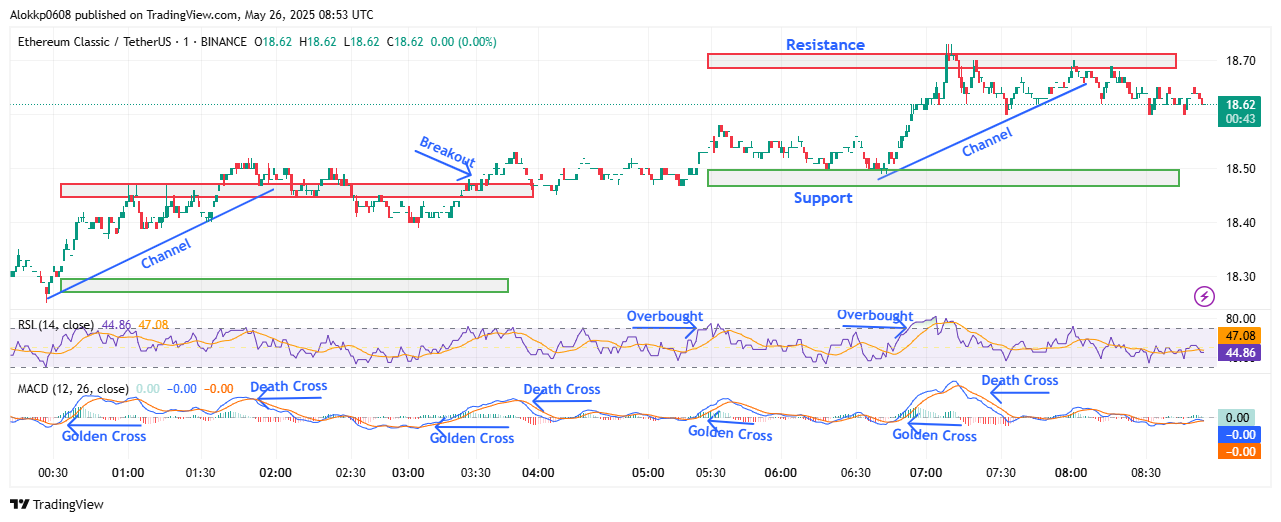Click the low value L18.62

coord(360,42)
